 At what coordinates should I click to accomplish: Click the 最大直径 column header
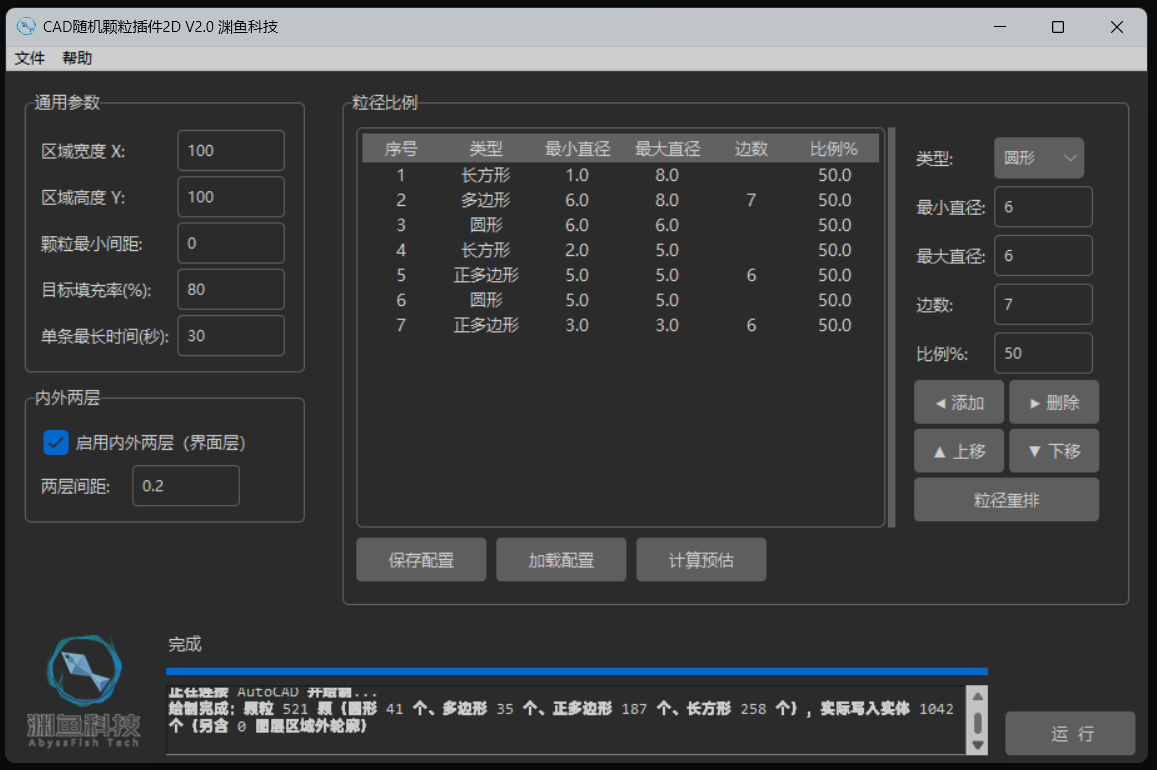pyautogui.click(x=667, y=149)
